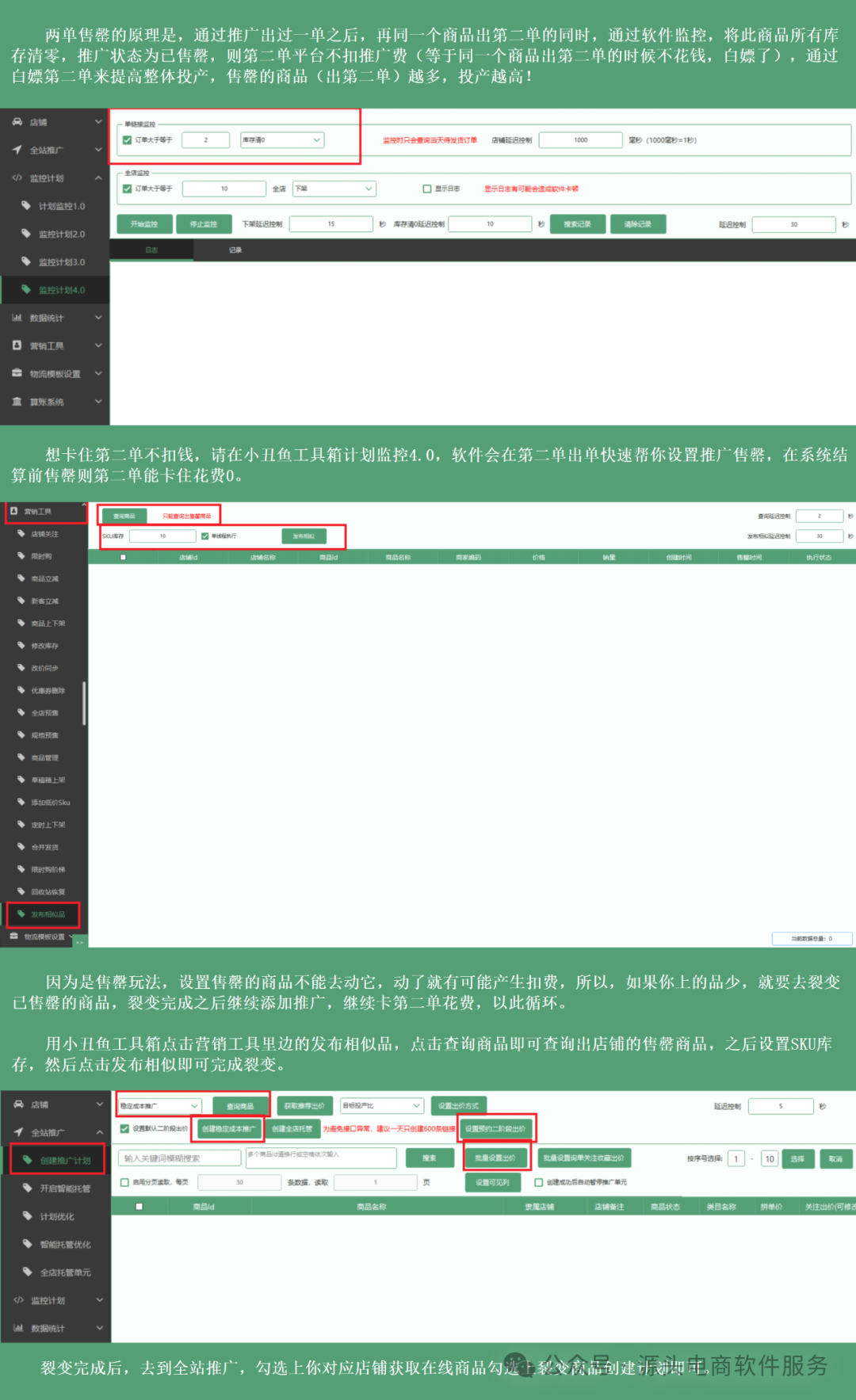Viewport: 856px width, 1400px height.
Task: Open the 全店 下架 dropdown
Action: (x=334, y=189)
